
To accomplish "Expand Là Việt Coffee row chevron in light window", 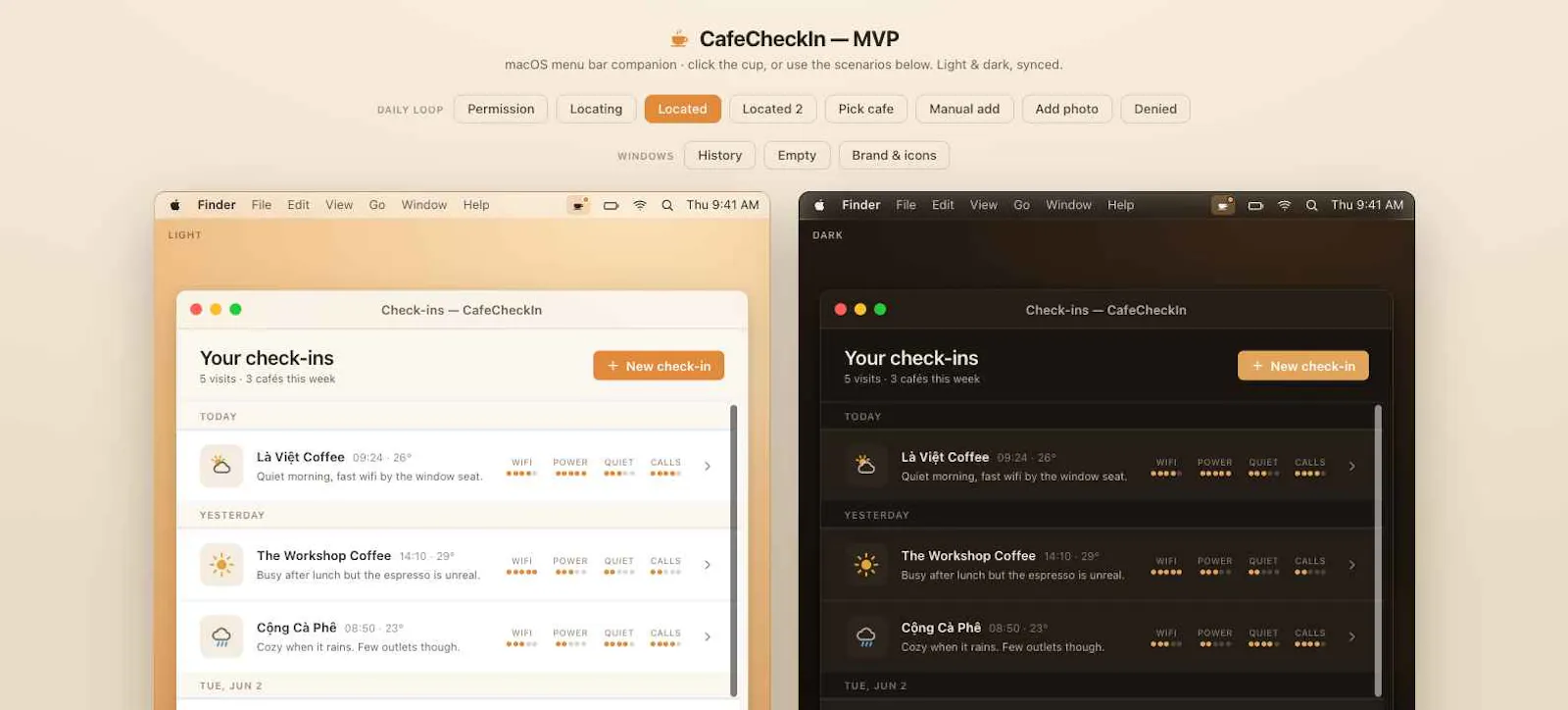I will pos(708,467).
